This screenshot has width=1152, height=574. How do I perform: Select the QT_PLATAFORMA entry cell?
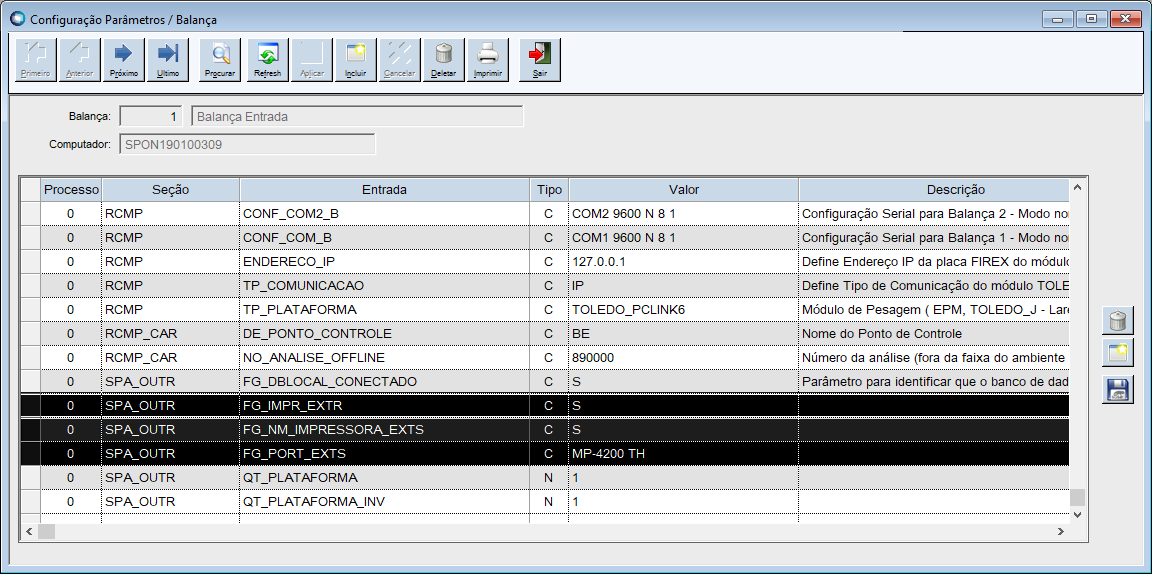pos(384,478)
